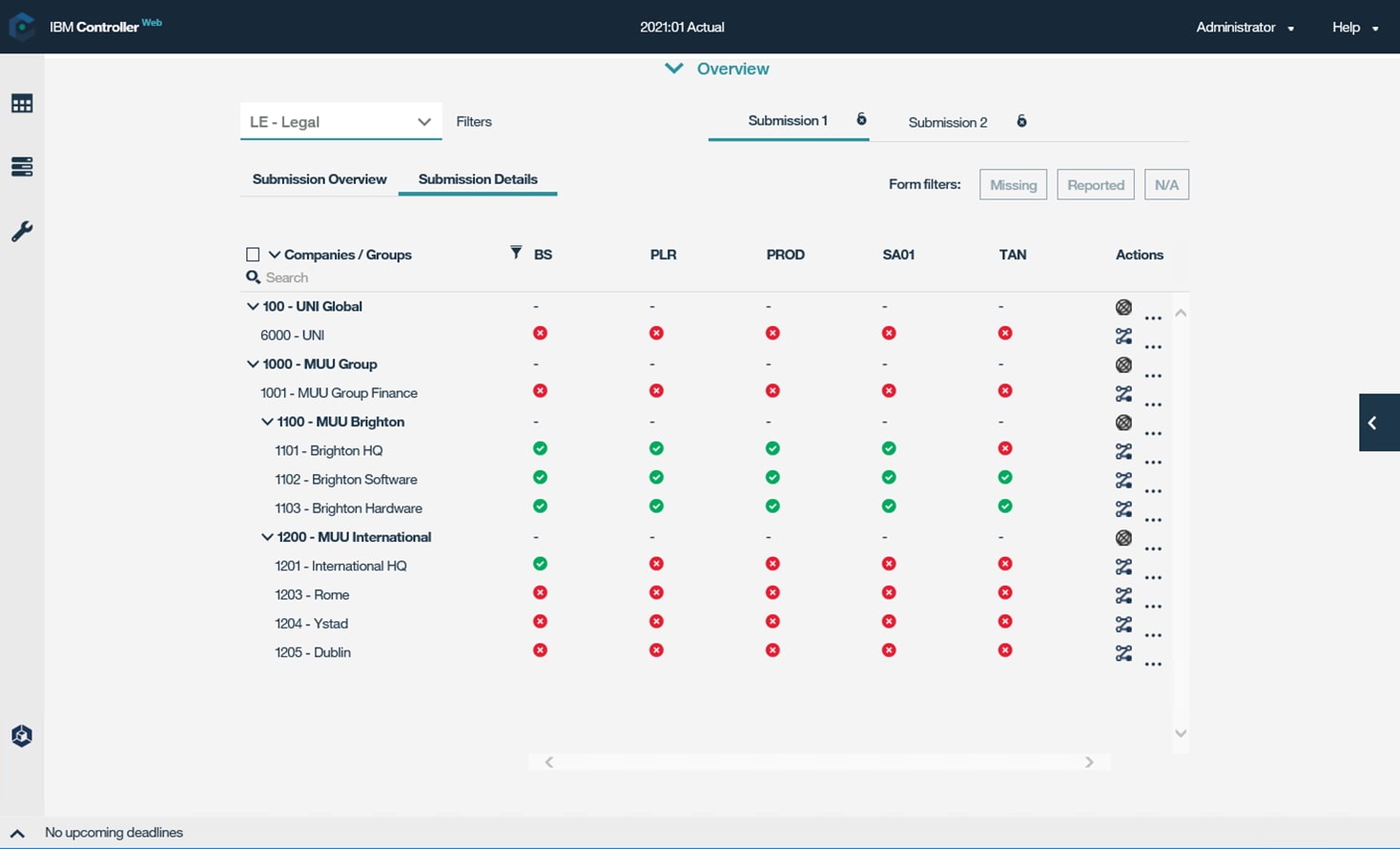Open the LE - Legal dropdown
The image size is (1400, 849).
coord(340,122)
